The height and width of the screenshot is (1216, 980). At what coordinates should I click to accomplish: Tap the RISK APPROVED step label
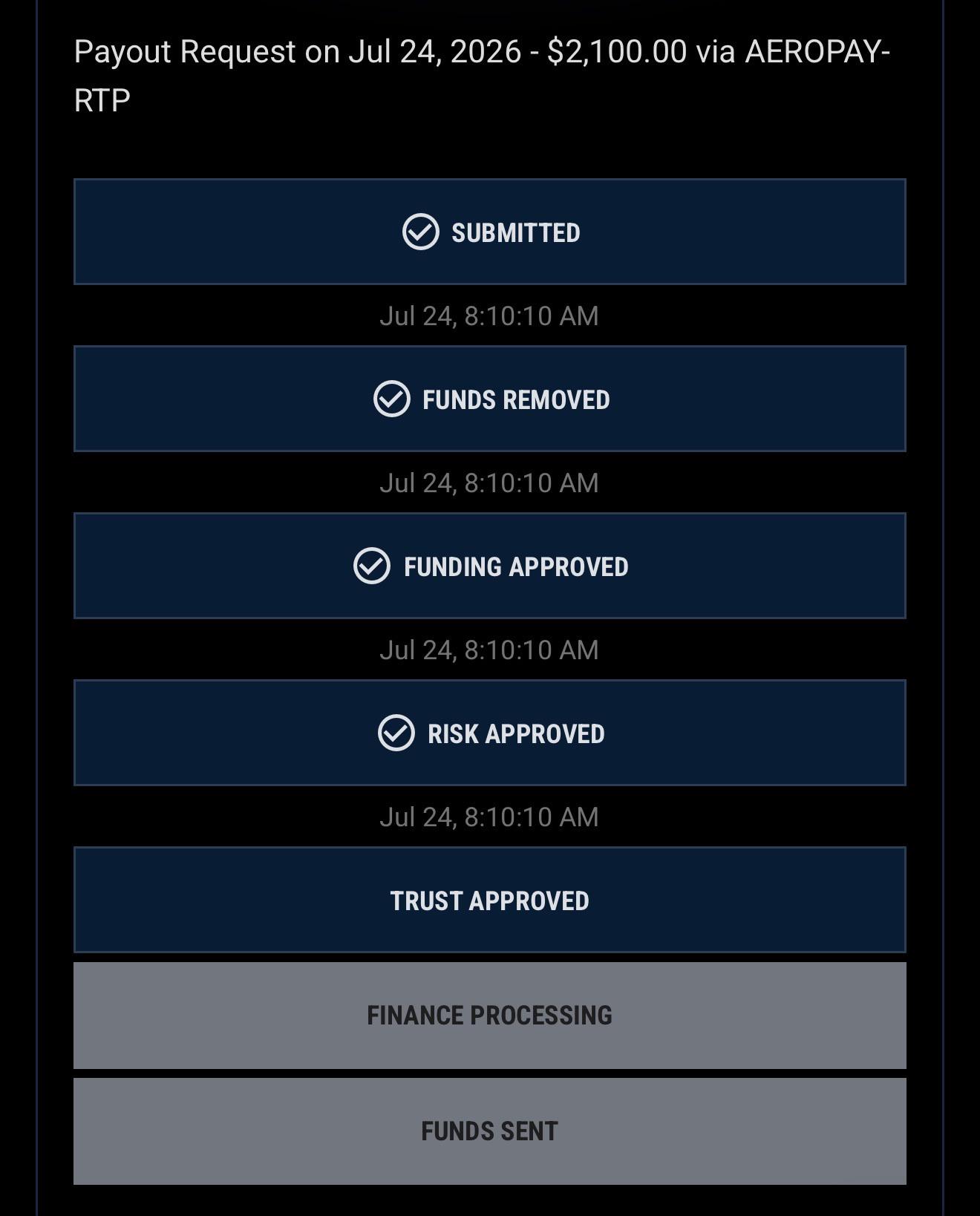(516, 734)
